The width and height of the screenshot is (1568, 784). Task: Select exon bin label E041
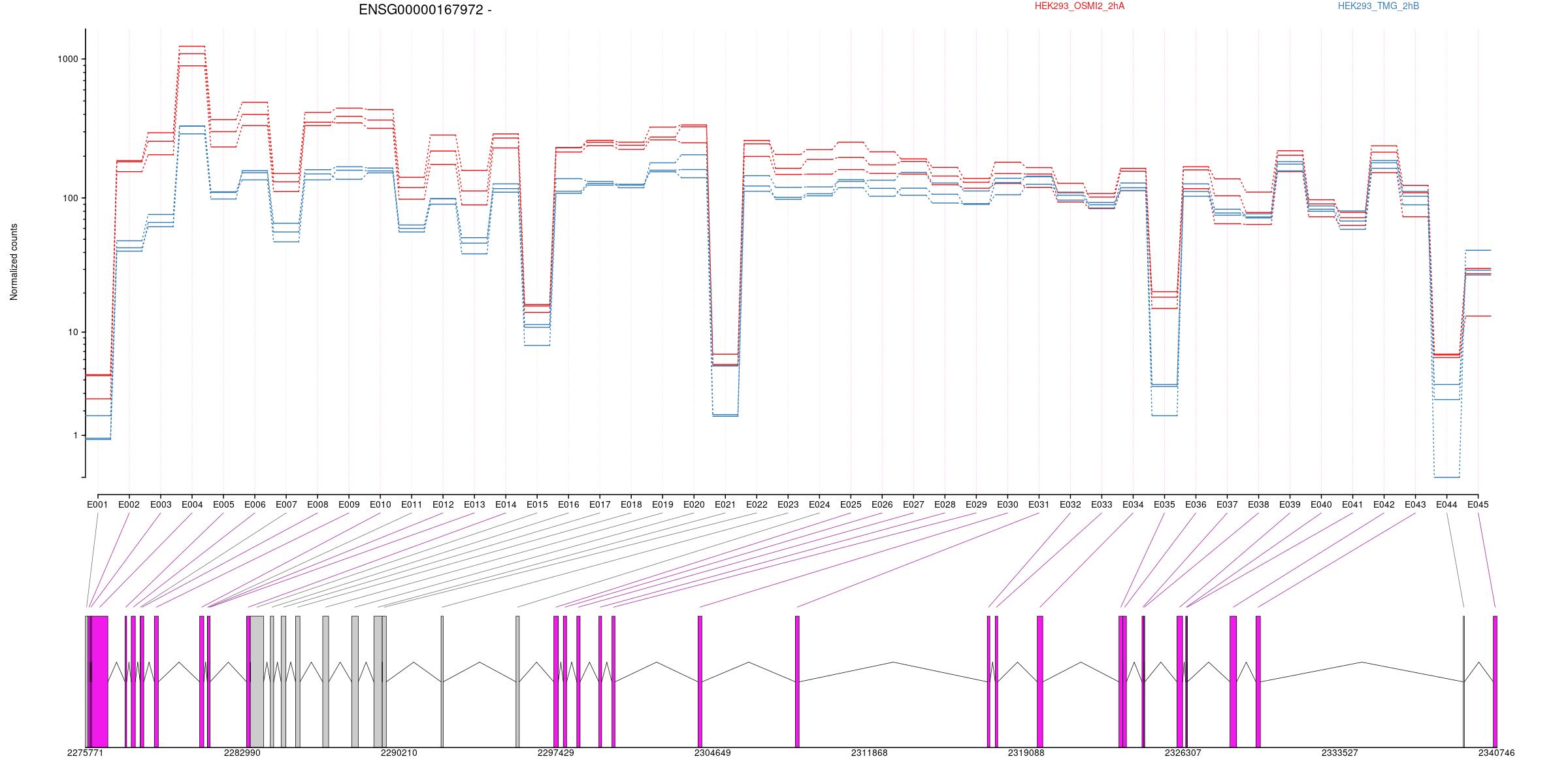pyautogui.click(x=1352, y=504)
